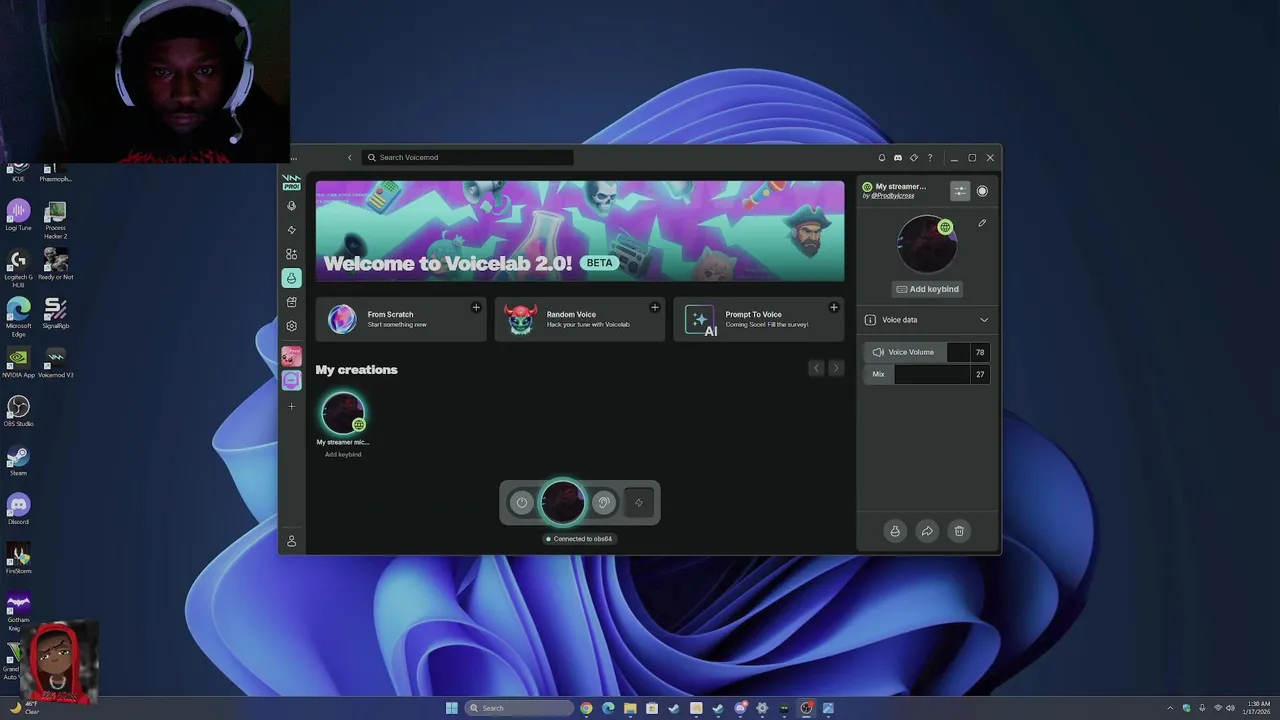Open notifications bell in Voicemod title bar
This screenshot has width=1280, height=720.
click(882, 158)
